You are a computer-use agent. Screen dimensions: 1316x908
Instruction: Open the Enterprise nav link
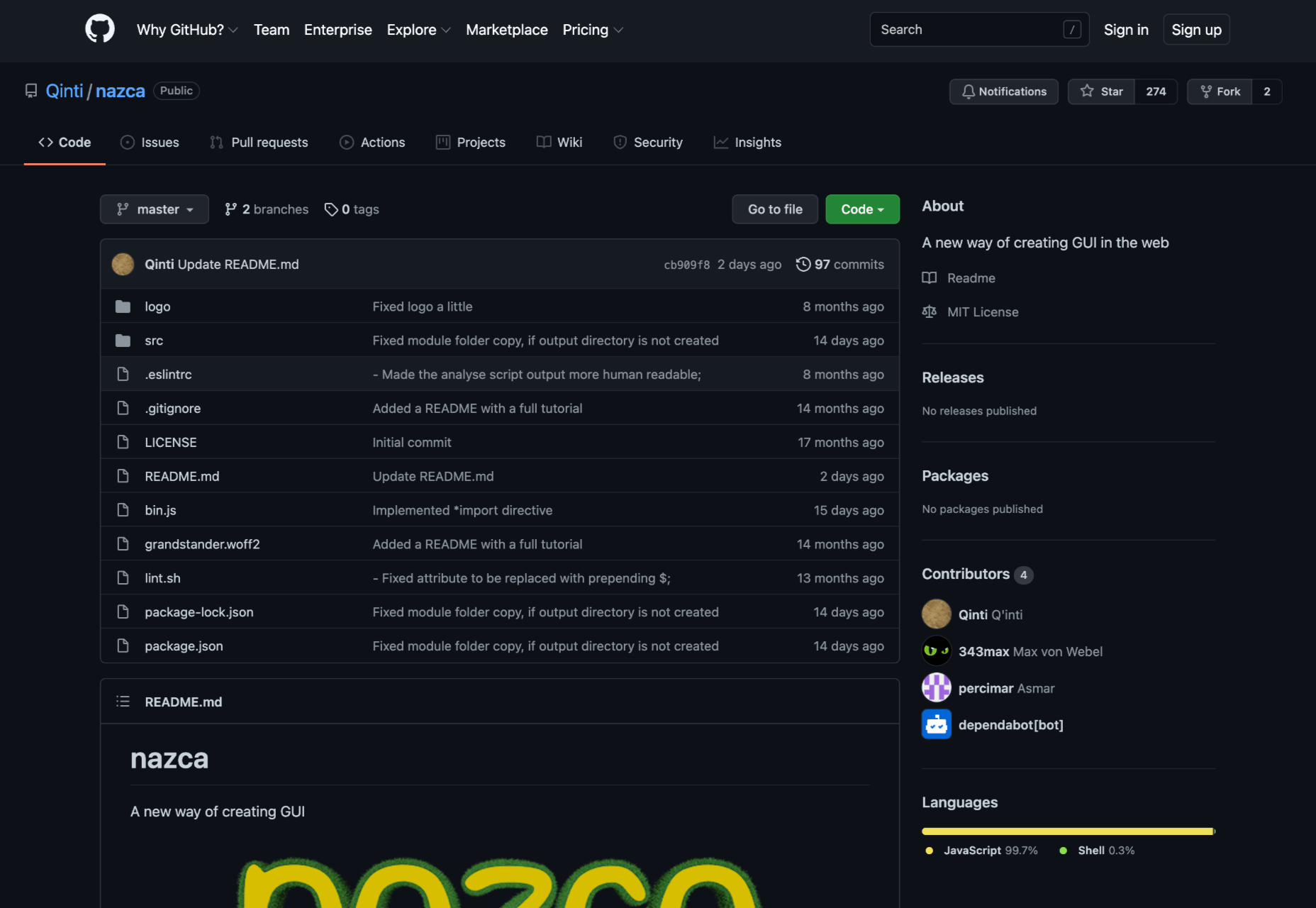click(338, 30)
